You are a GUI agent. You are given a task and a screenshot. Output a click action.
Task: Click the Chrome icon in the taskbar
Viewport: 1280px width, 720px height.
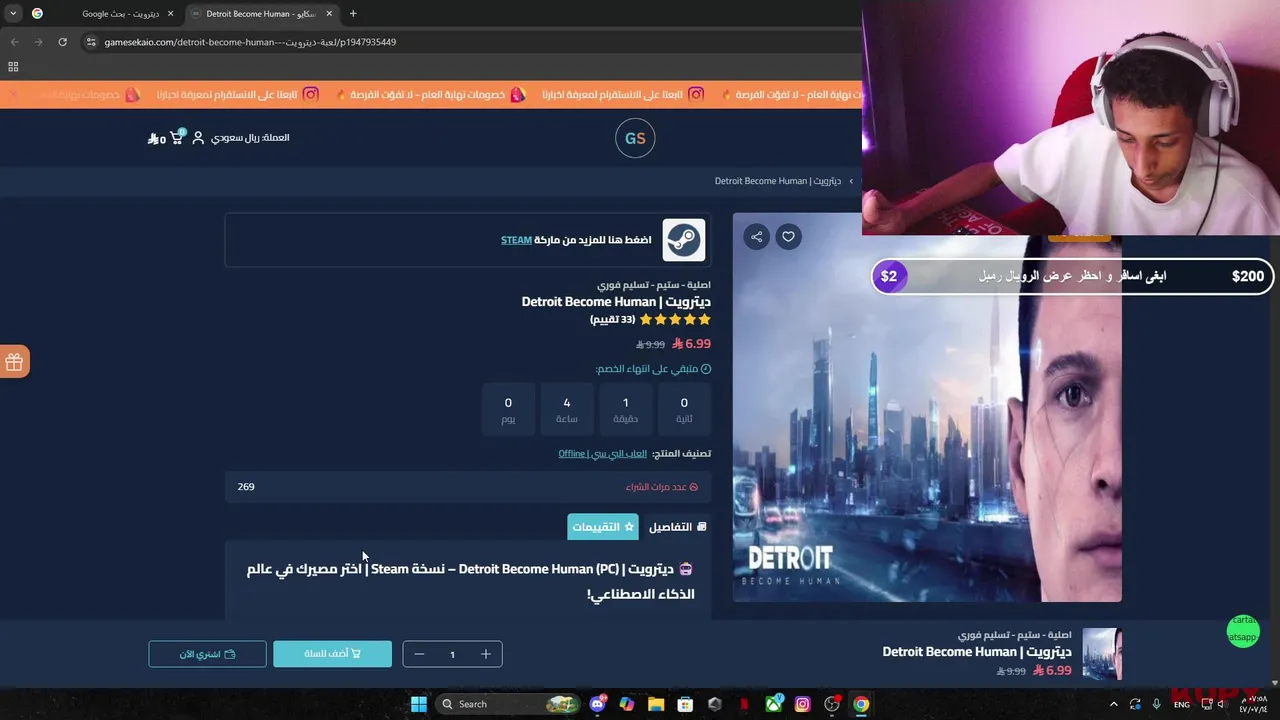point(861,704)
